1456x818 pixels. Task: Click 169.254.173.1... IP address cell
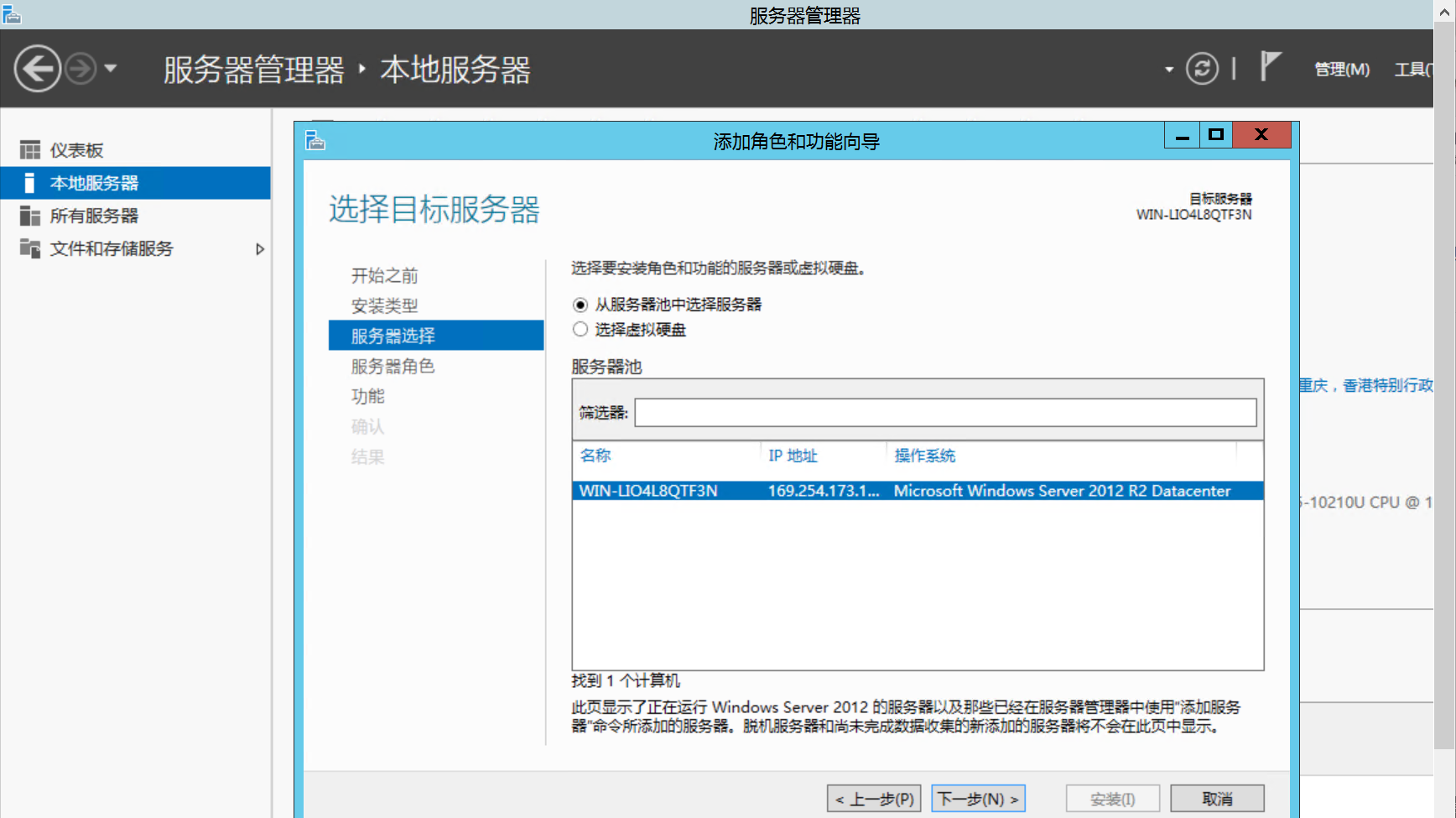(x=824, y=491)
